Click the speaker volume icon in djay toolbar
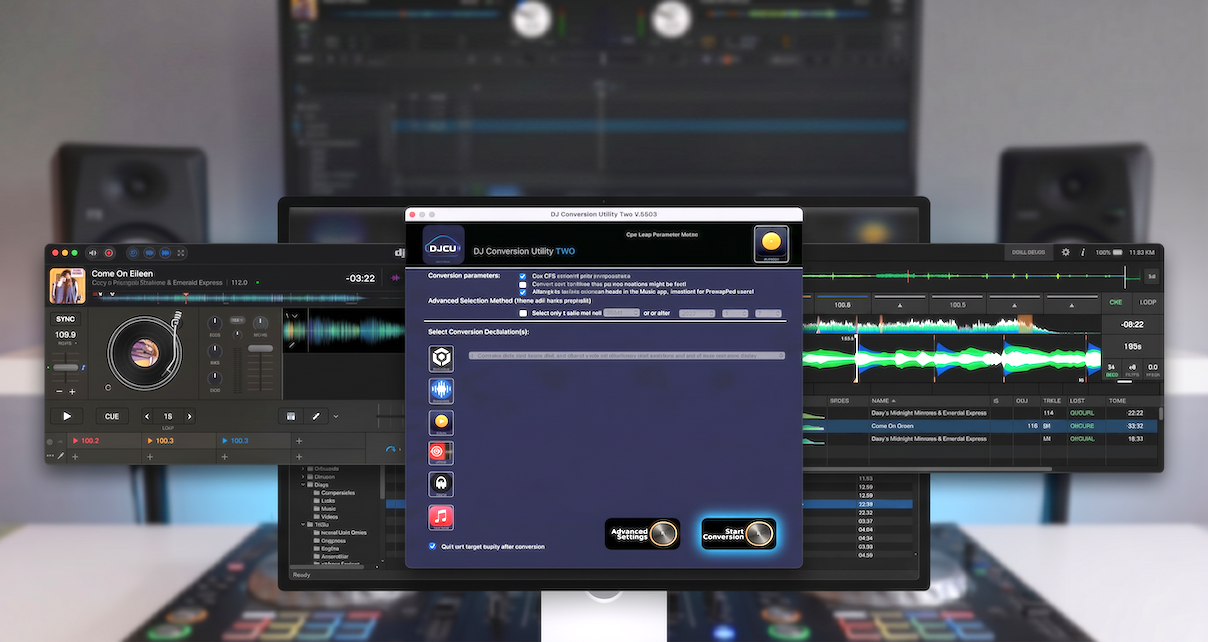1208x642 pixels. coord(92,253)
